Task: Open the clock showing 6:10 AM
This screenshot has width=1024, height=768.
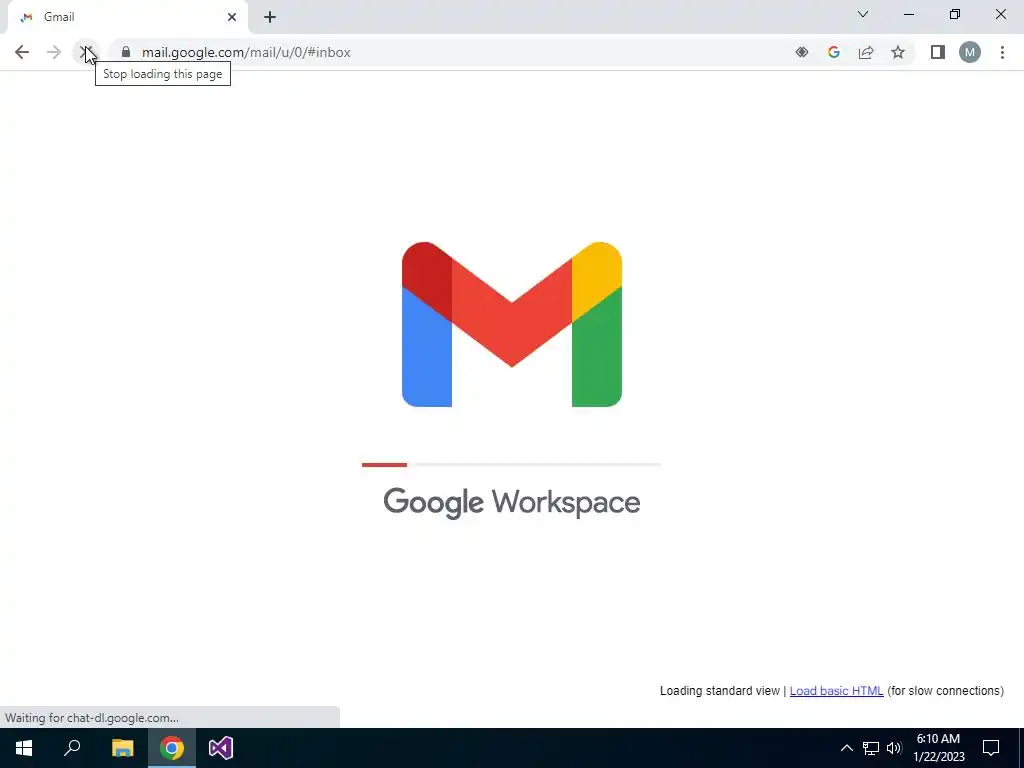Action: [938, 748]
